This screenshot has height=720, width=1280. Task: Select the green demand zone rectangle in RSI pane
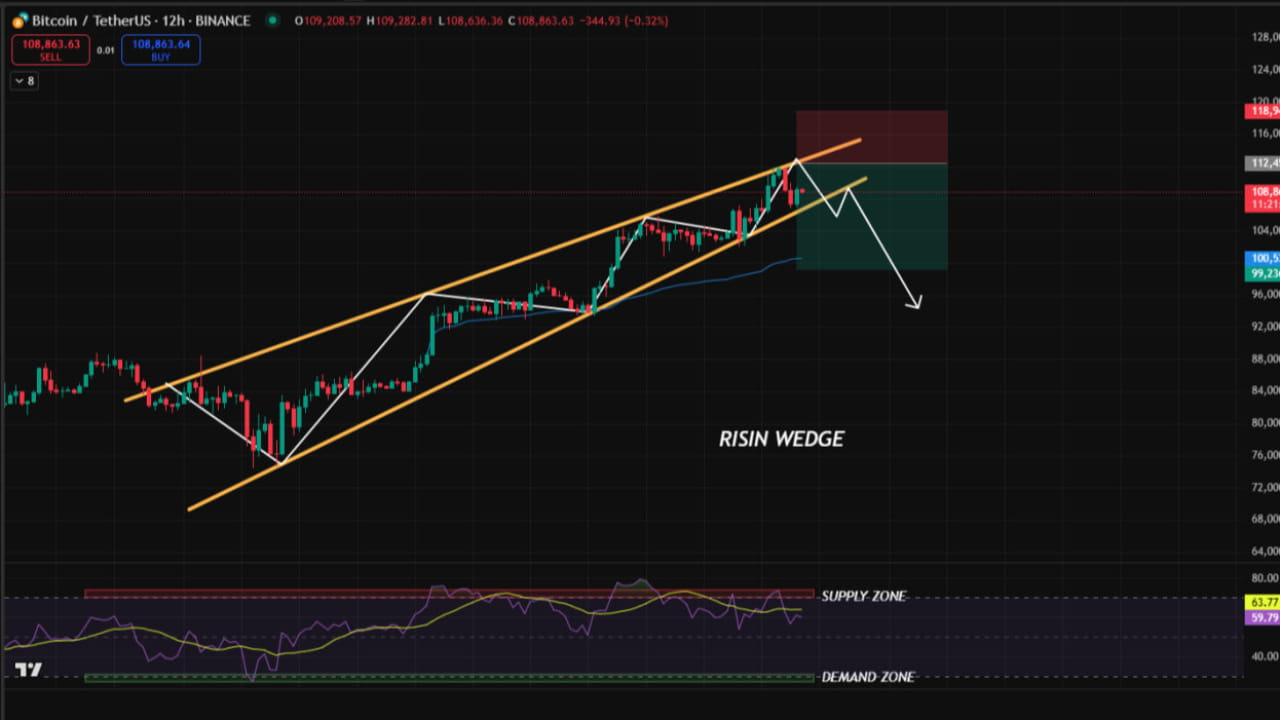[449, 678]
